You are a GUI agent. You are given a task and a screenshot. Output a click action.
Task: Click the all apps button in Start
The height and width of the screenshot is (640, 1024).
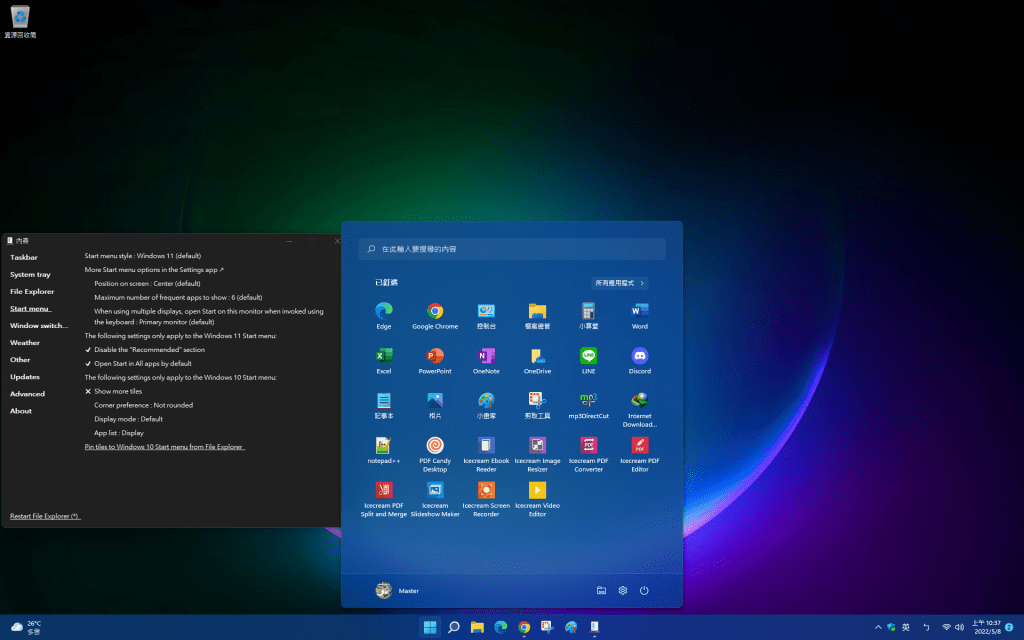tap(619, 283)
